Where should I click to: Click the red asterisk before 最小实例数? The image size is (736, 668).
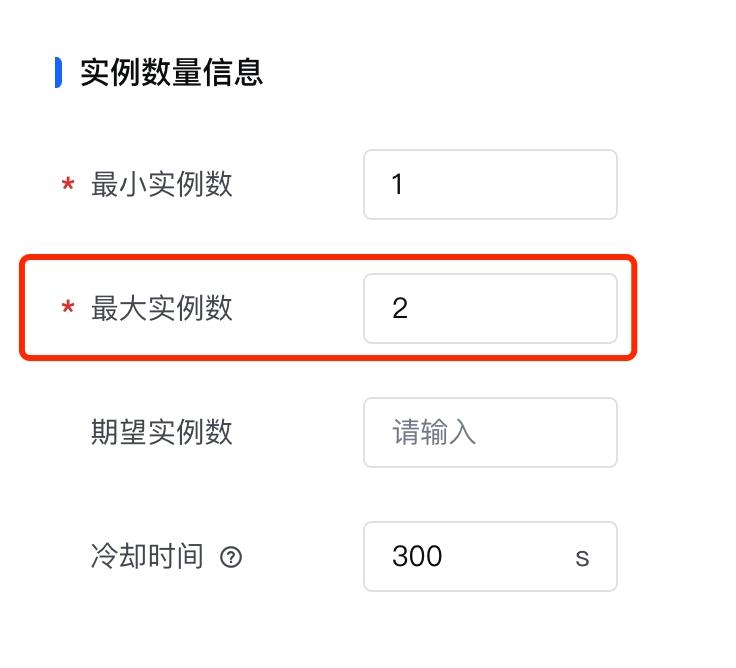pos(68,185)
